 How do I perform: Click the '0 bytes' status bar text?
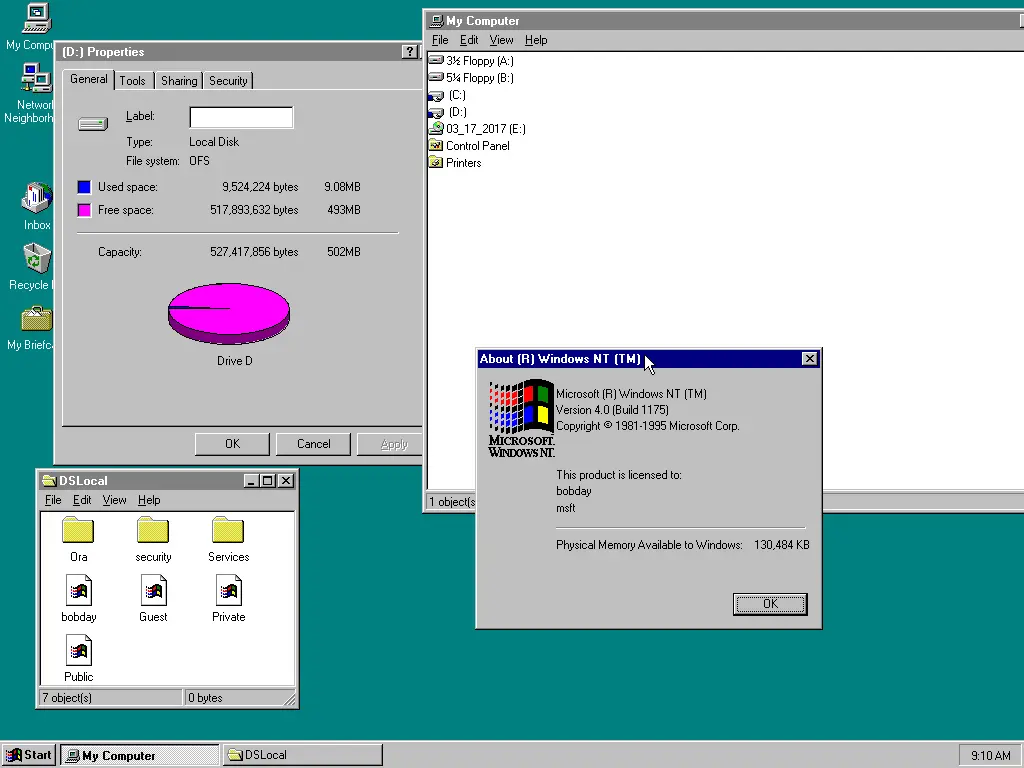click(x=205, y=697)
